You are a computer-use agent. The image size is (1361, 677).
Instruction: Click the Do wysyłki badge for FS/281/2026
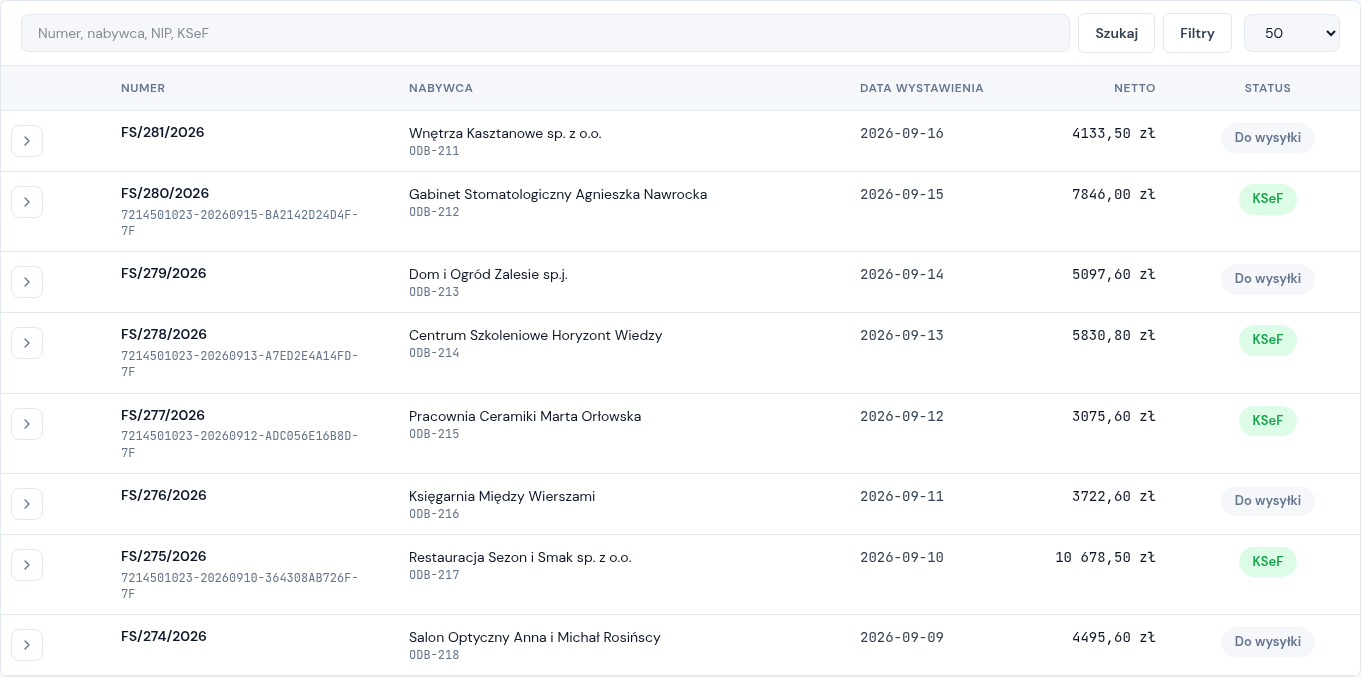tap(1268, 138)
